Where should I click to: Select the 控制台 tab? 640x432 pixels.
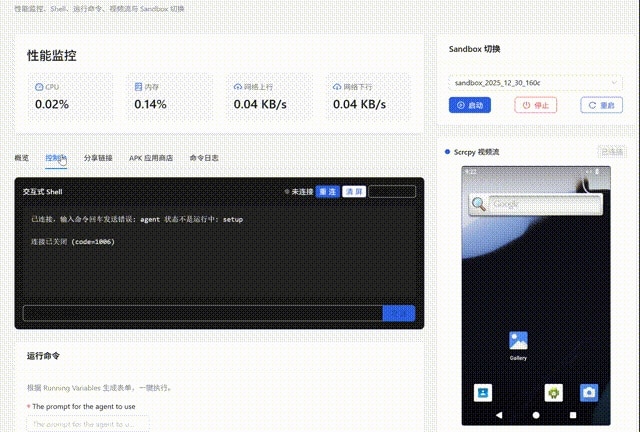[x=56, y=158]
